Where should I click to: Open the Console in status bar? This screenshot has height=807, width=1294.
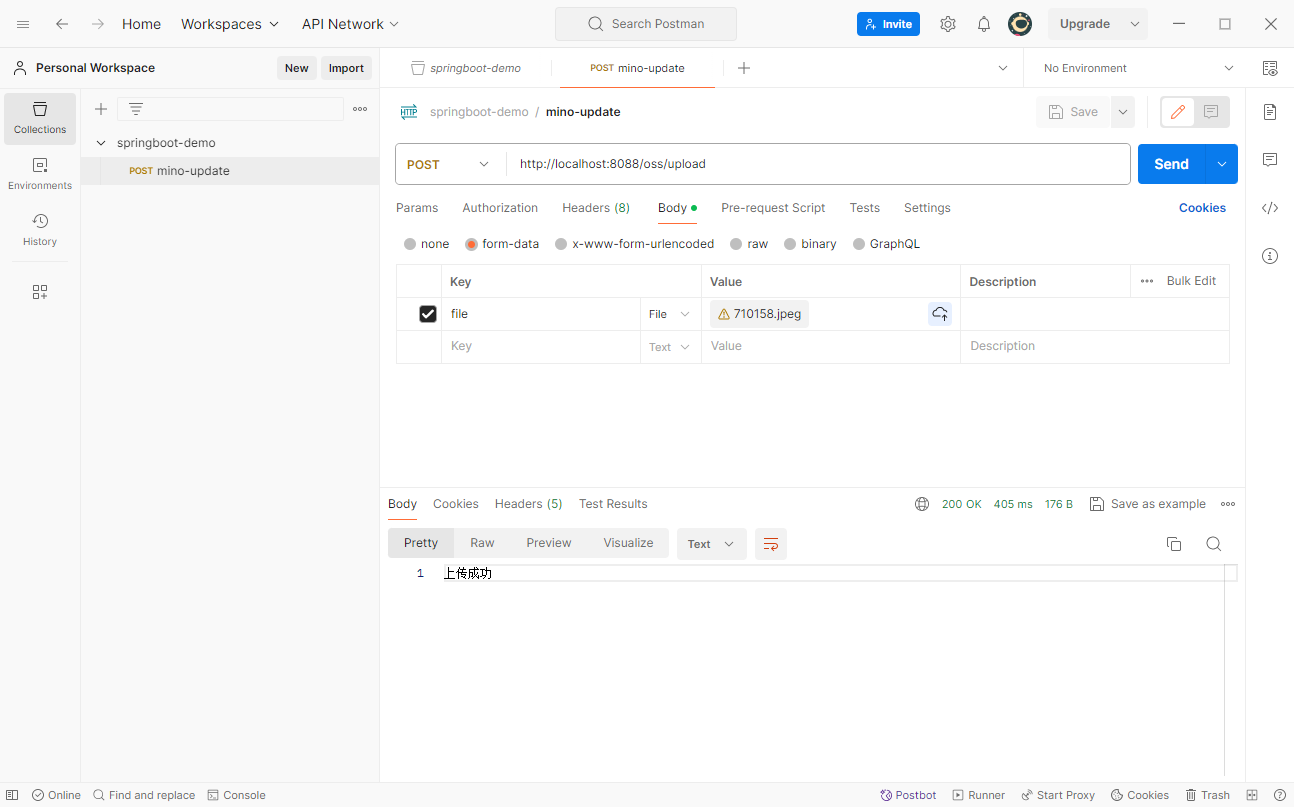[x=237, y=795]
